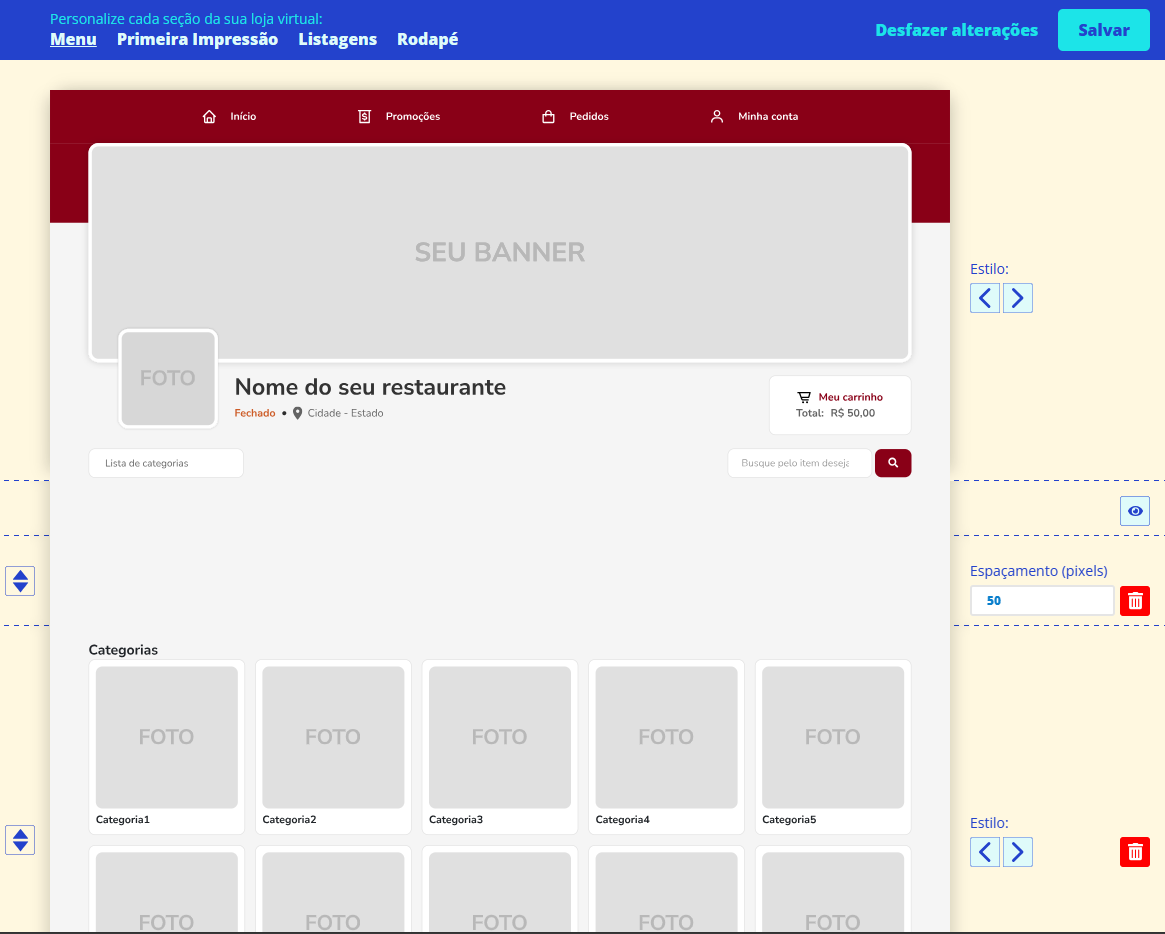Click the restaurant FOTO logo placeholder
The height and width of the screenshot is (934, 1165).
pyautogui.click(x=168, y=378)
